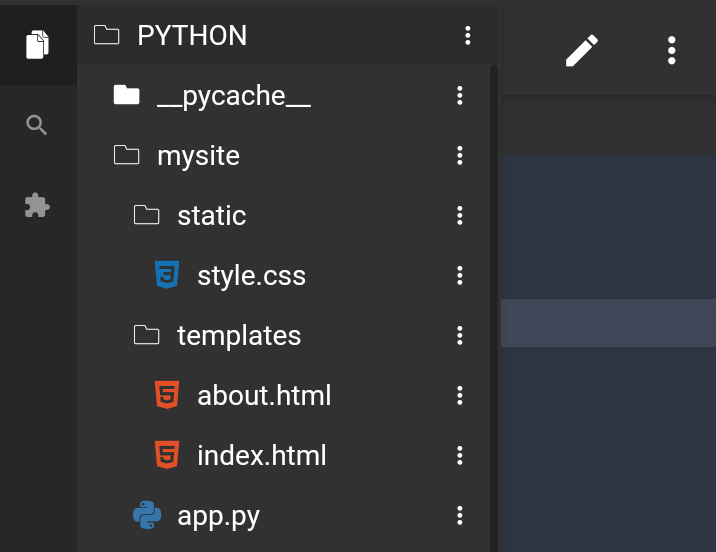
Task: Open options menu for index.html
Action: click(460, 455)
